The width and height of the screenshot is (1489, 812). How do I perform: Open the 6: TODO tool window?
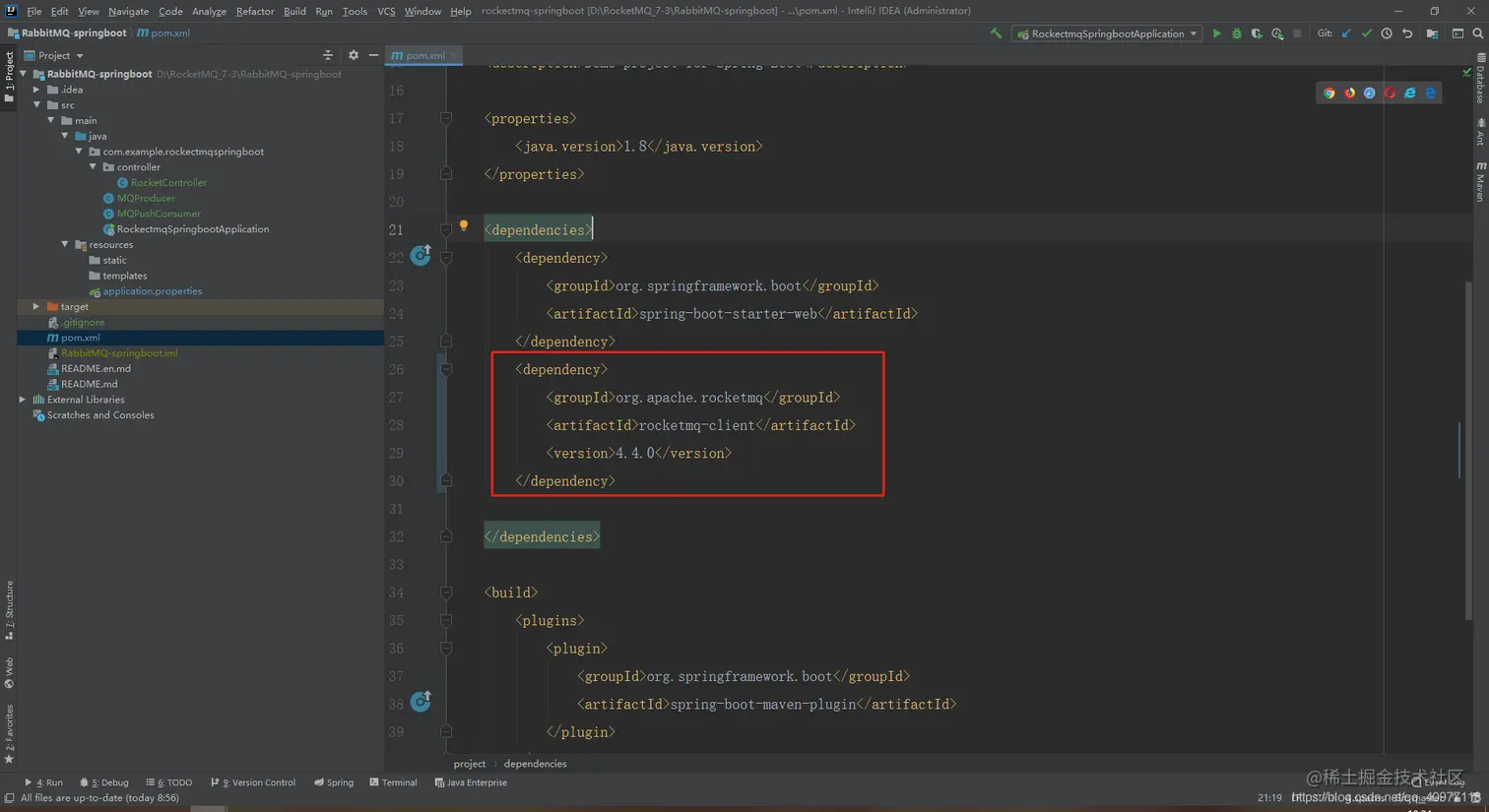(168, 782)
